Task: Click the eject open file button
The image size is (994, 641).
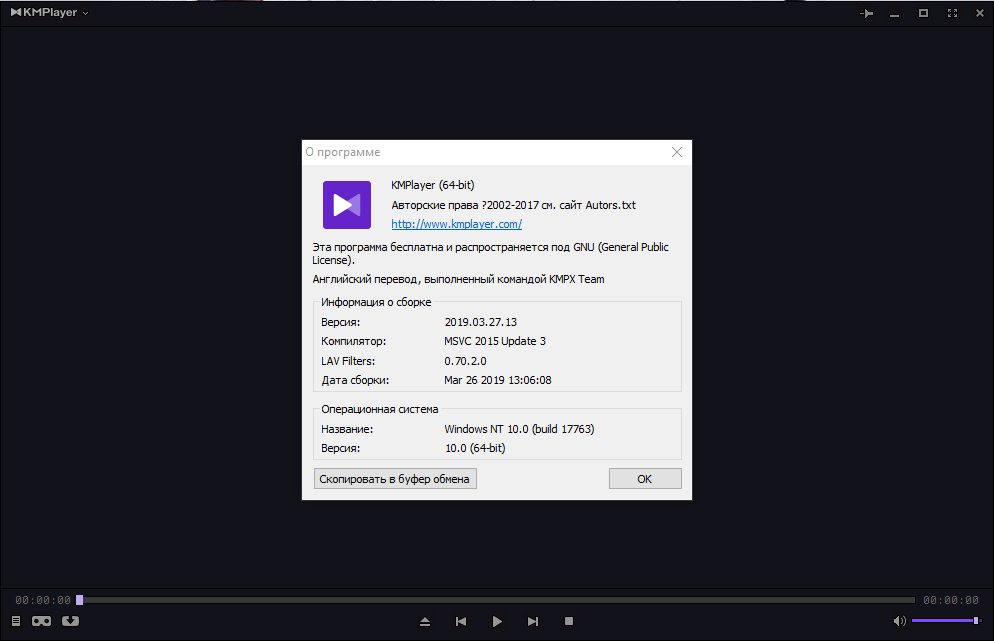Action: pyautogui.click(x=425, y=621)
